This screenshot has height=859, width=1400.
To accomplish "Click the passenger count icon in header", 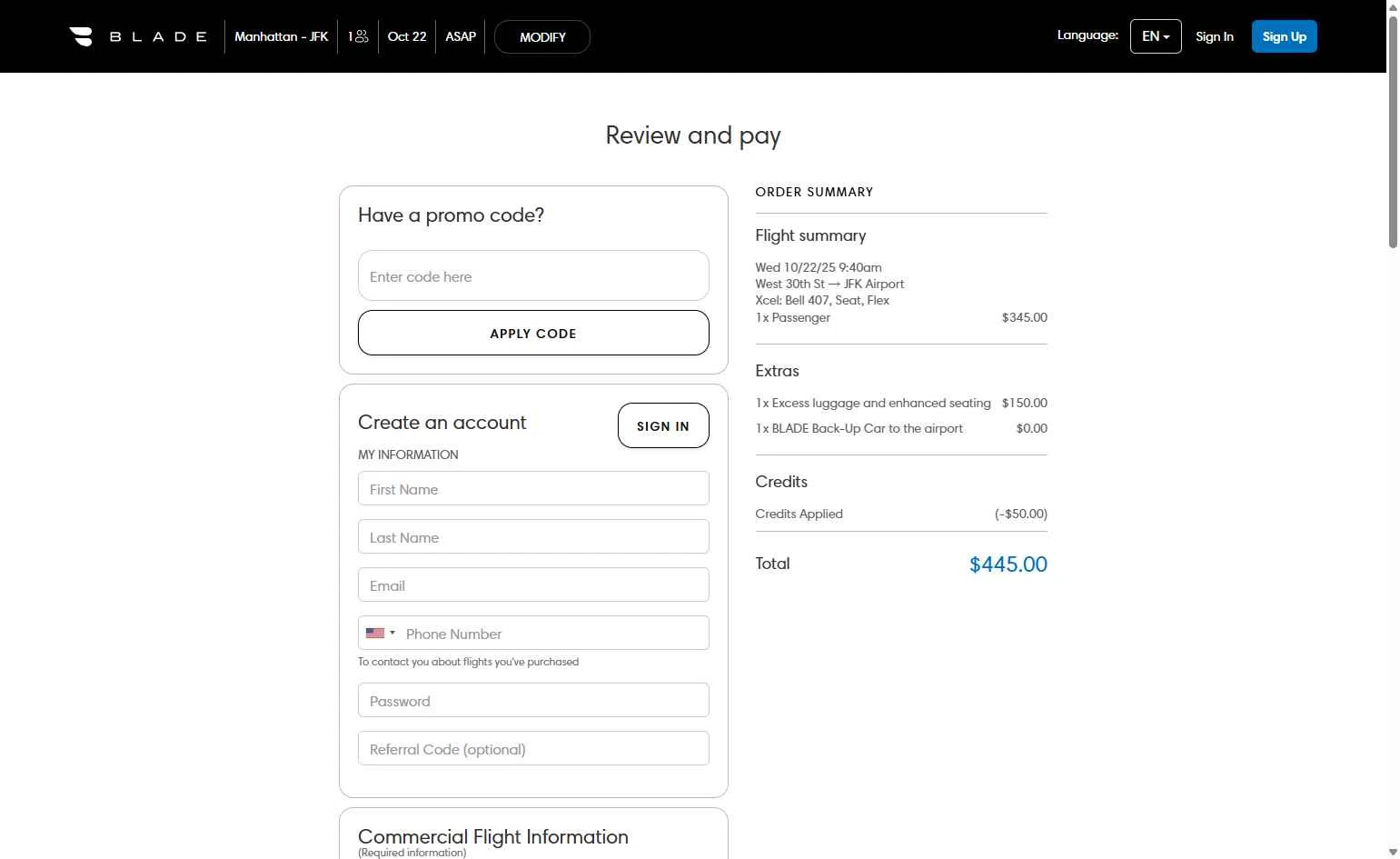I will (x=362, y=36).
